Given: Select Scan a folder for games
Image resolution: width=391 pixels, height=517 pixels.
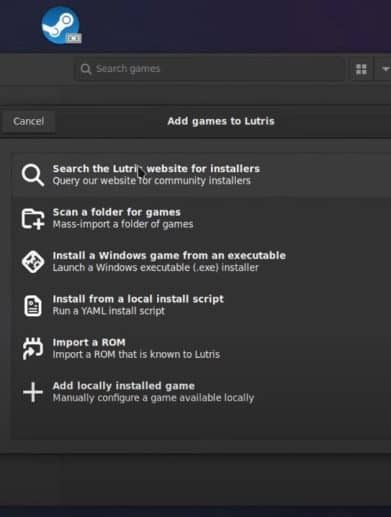Looking at the screenshot, I should click(117, 212).
